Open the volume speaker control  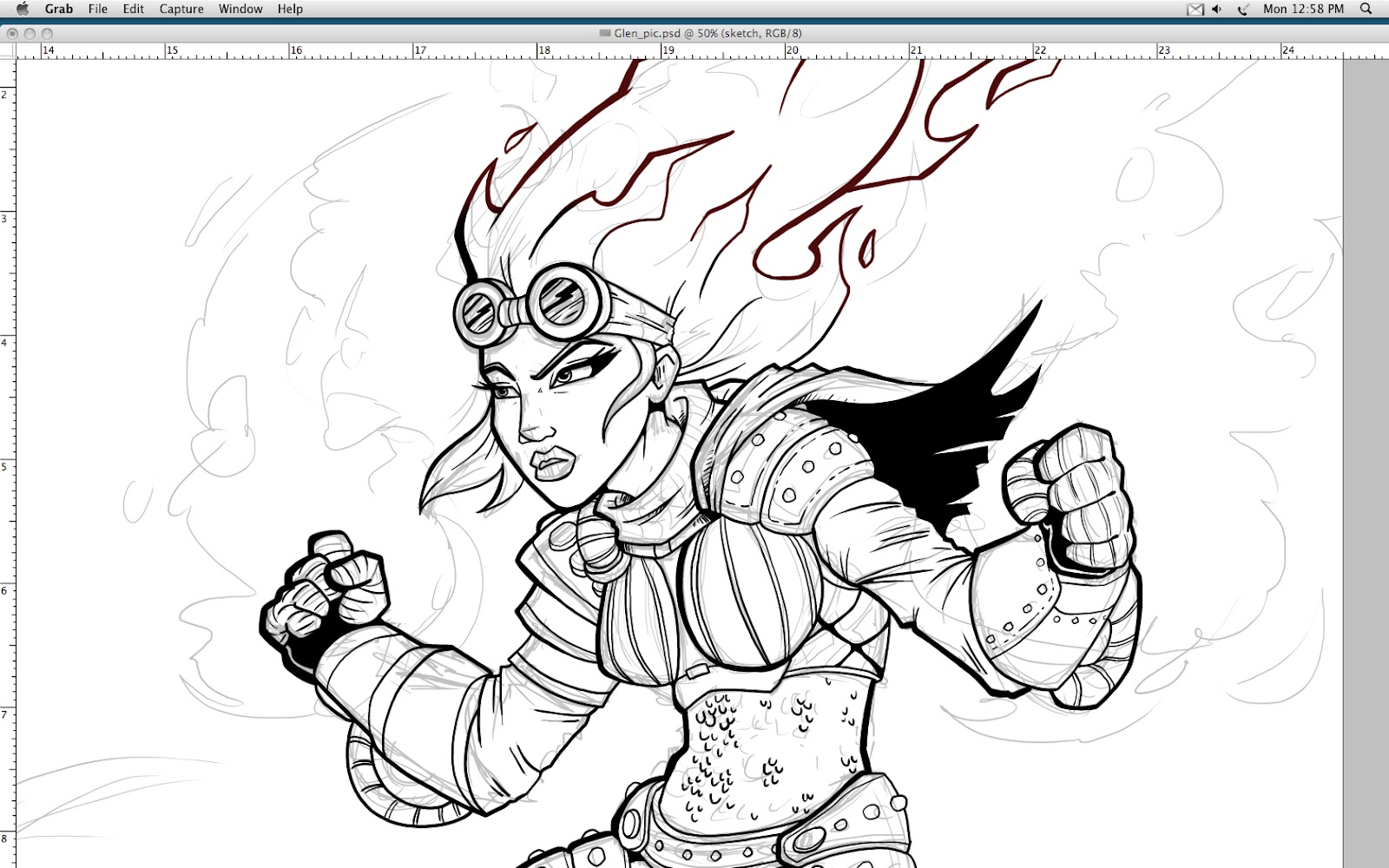point(1217,10)
